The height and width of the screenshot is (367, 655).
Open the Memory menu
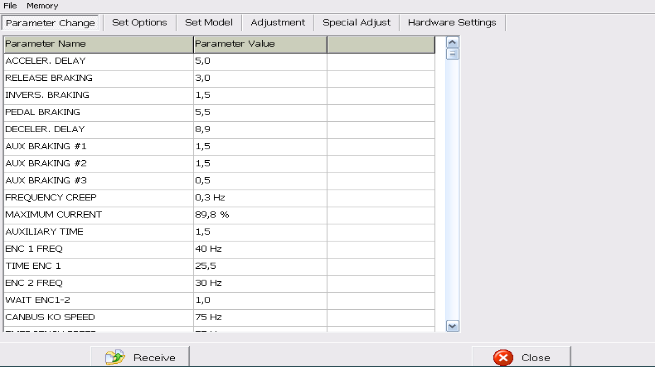click(x=42, y=6)
